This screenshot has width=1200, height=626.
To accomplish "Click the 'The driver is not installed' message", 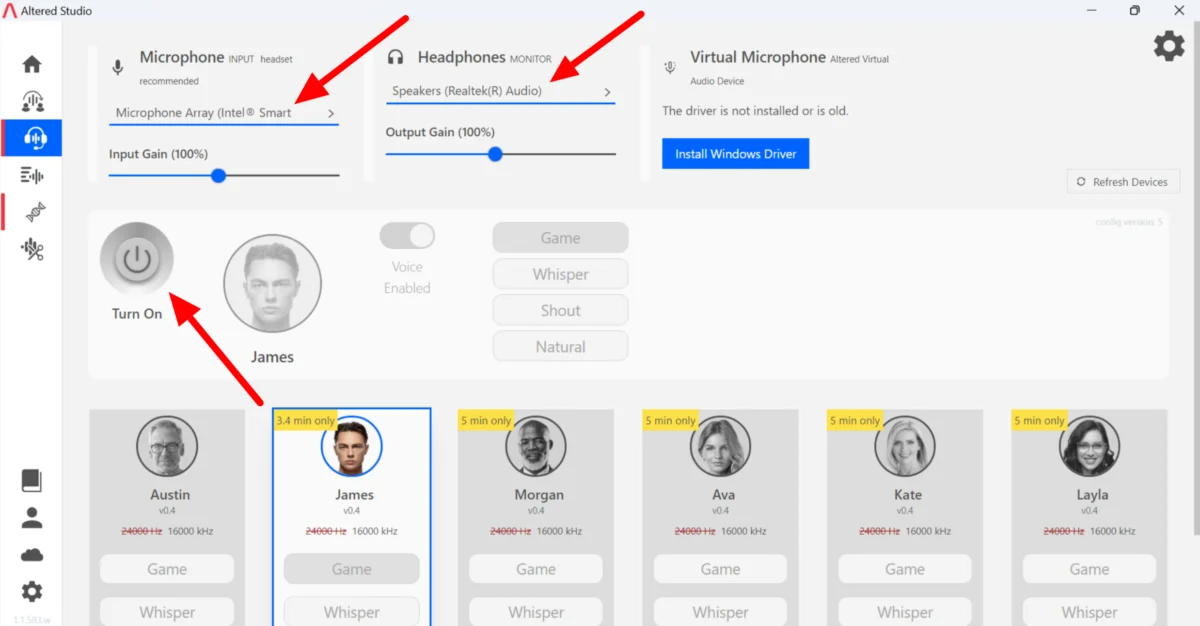I will pyautogui.click(x=755, y=111).
